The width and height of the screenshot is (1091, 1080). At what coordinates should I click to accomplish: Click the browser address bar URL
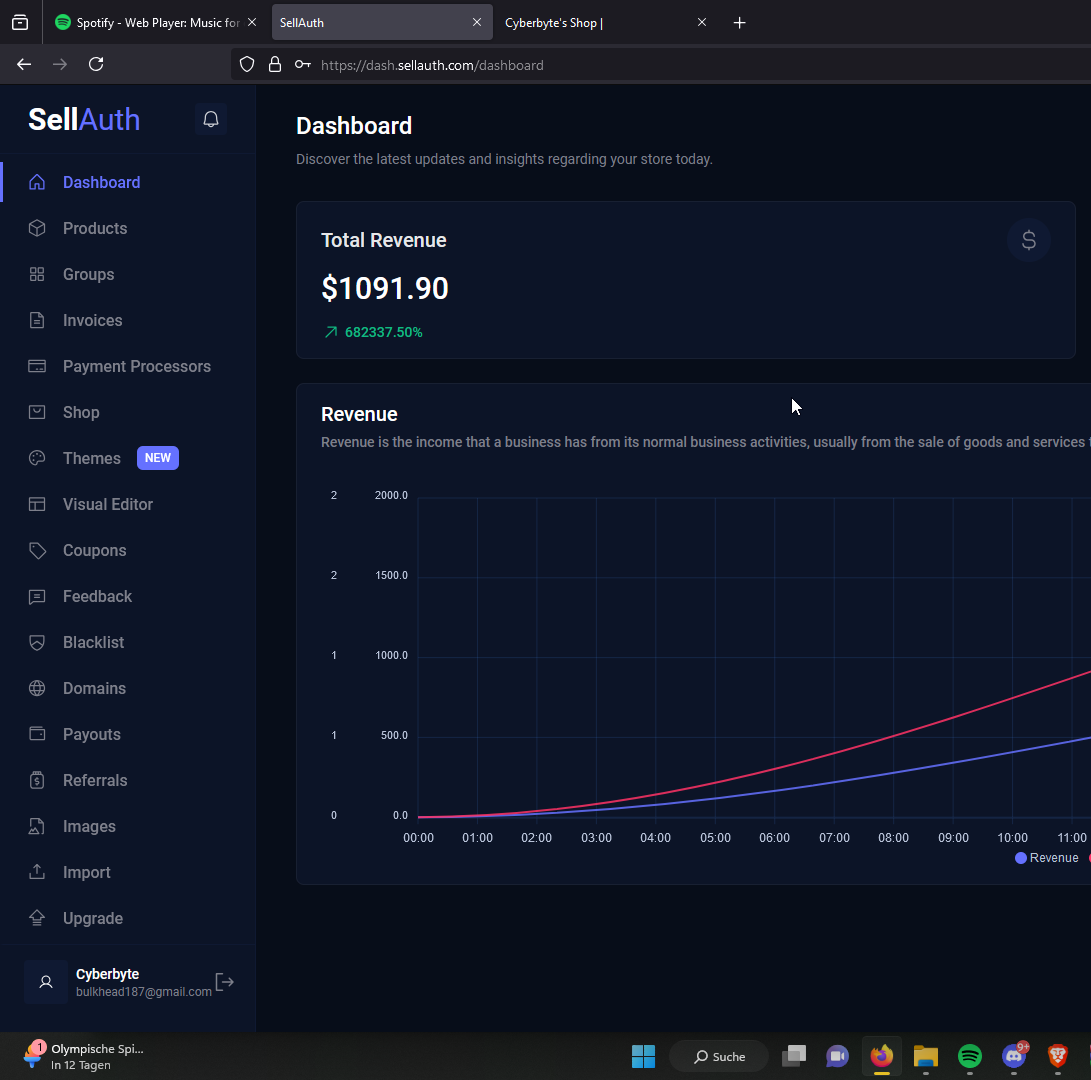click(432, 65)
